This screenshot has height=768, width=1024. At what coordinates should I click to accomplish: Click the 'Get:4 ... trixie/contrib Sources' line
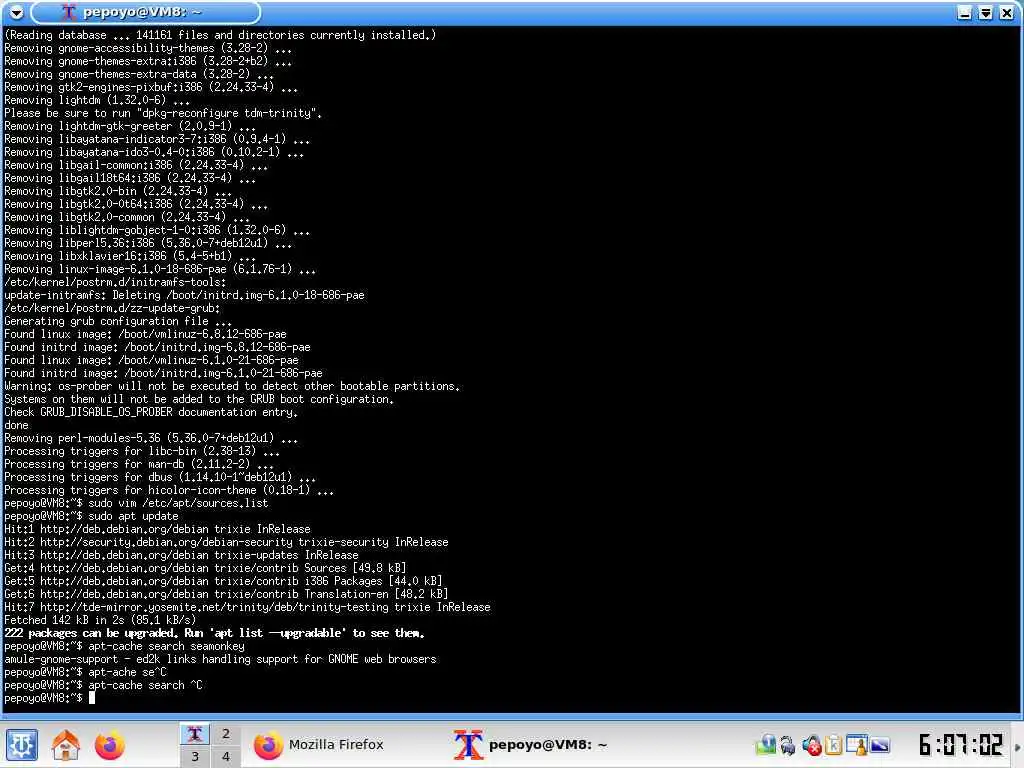coord(205,568)
